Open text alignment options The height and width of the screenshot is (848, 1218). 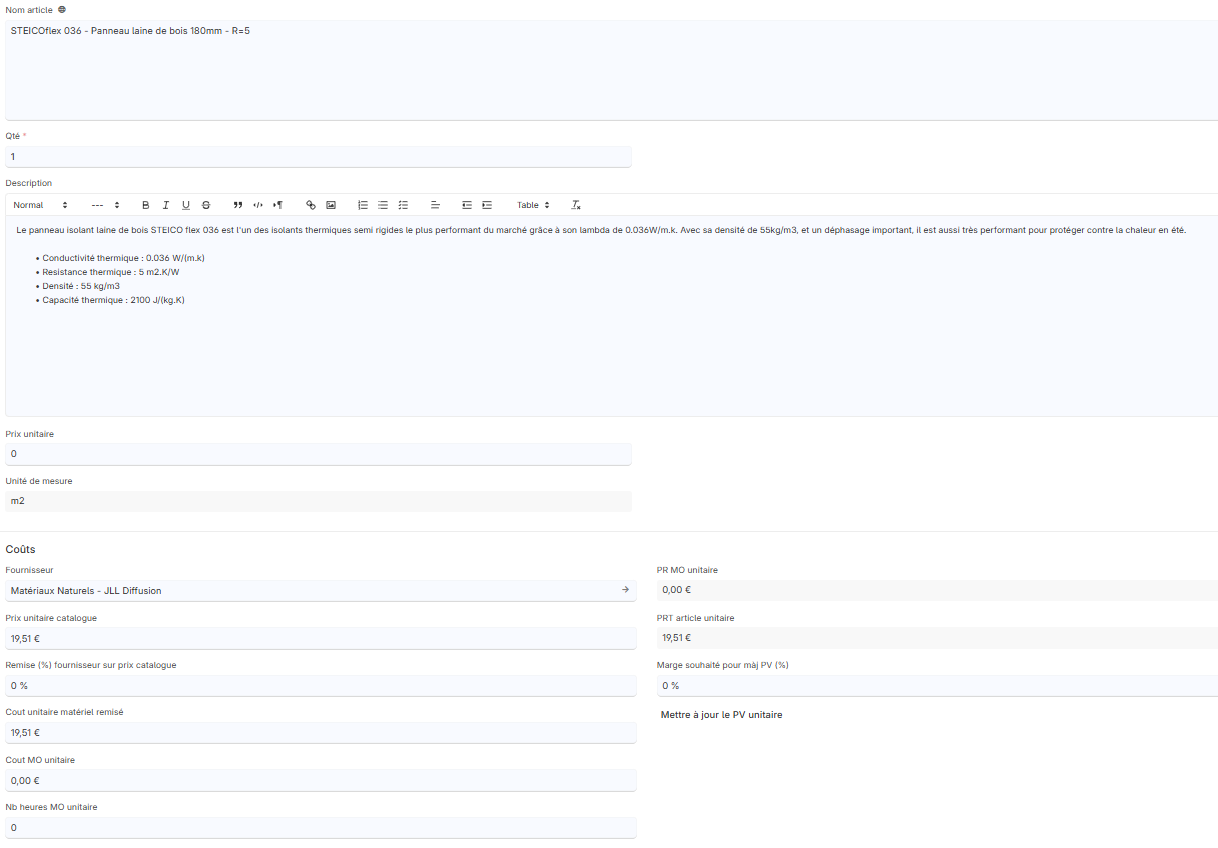(x=435, y=205)
